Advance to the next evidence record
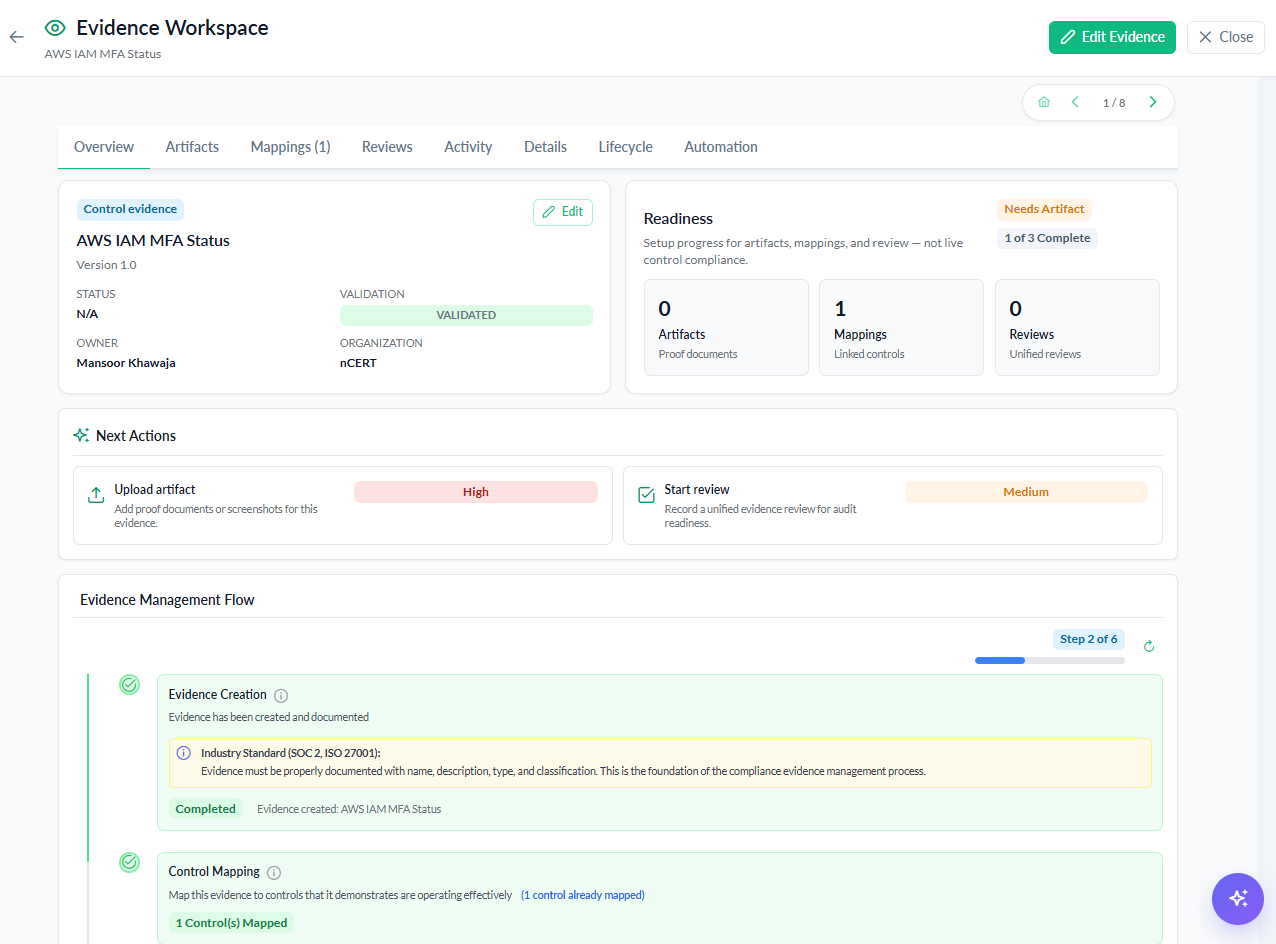 click(1152, 102)
